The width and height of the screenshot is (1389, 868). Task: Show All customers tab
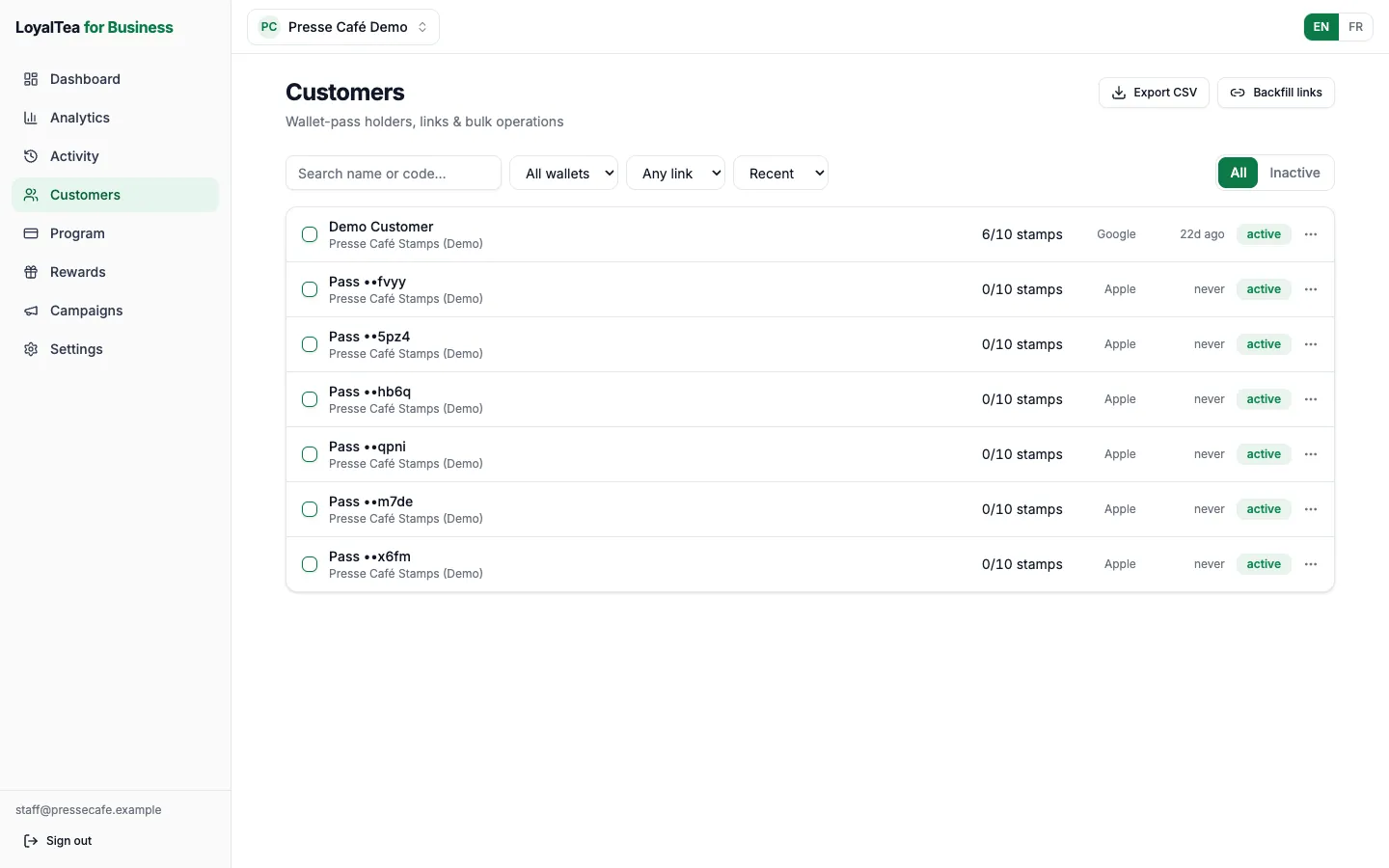pos(1239,173)
